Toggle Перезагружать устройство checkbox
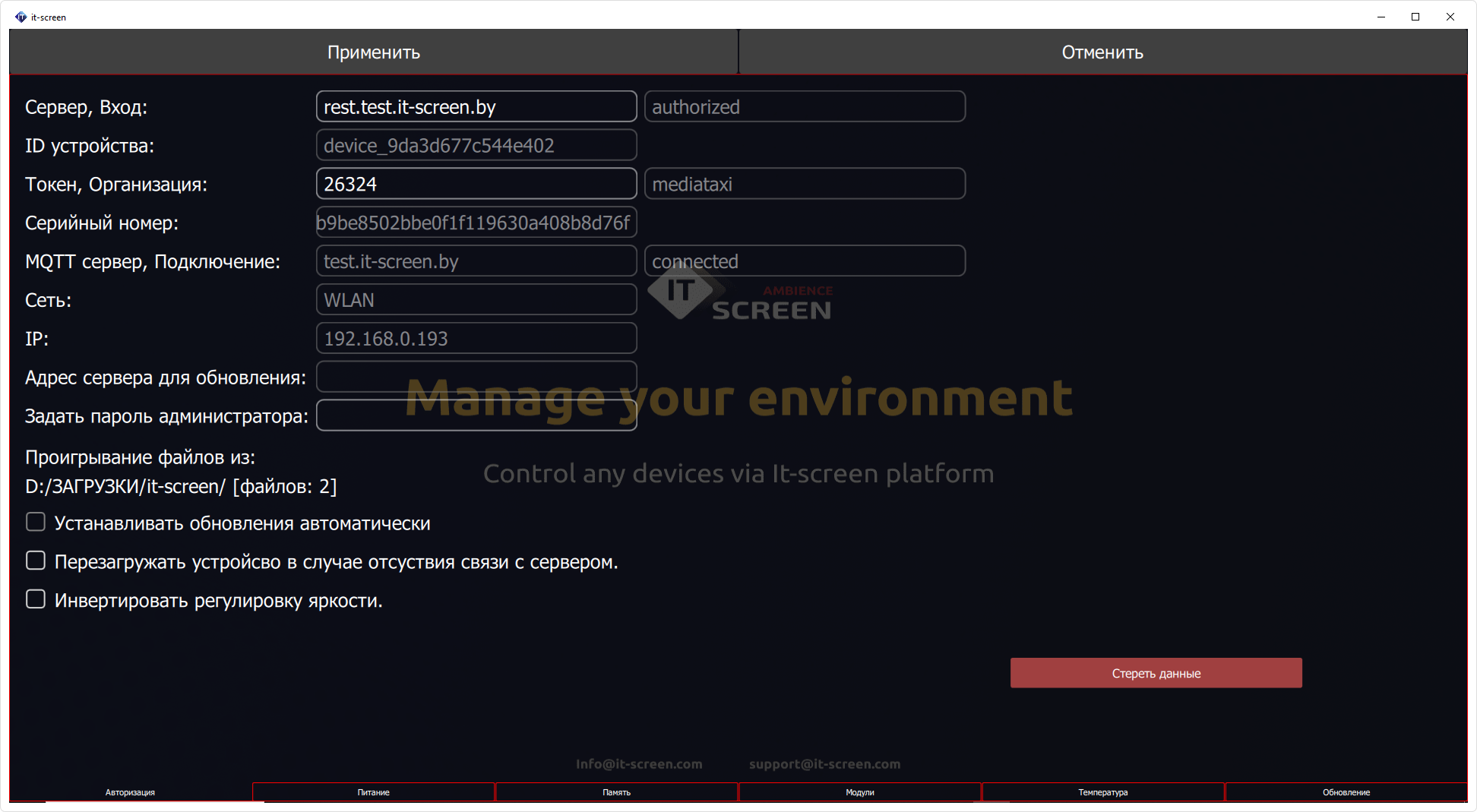This screenshot has width=1477, height=812. tap(36, 561)
